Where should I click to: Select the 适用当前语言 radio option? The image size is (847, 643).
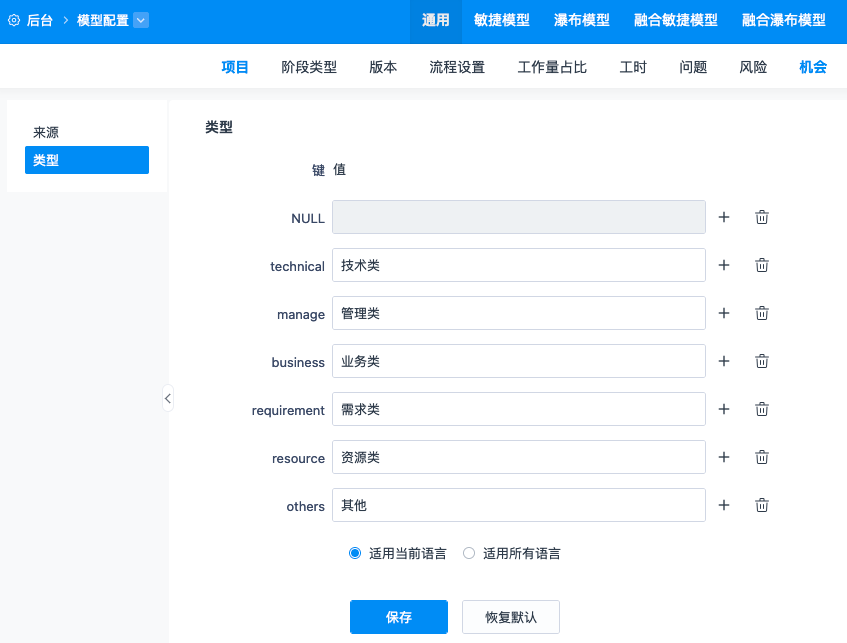click(355, 553)
